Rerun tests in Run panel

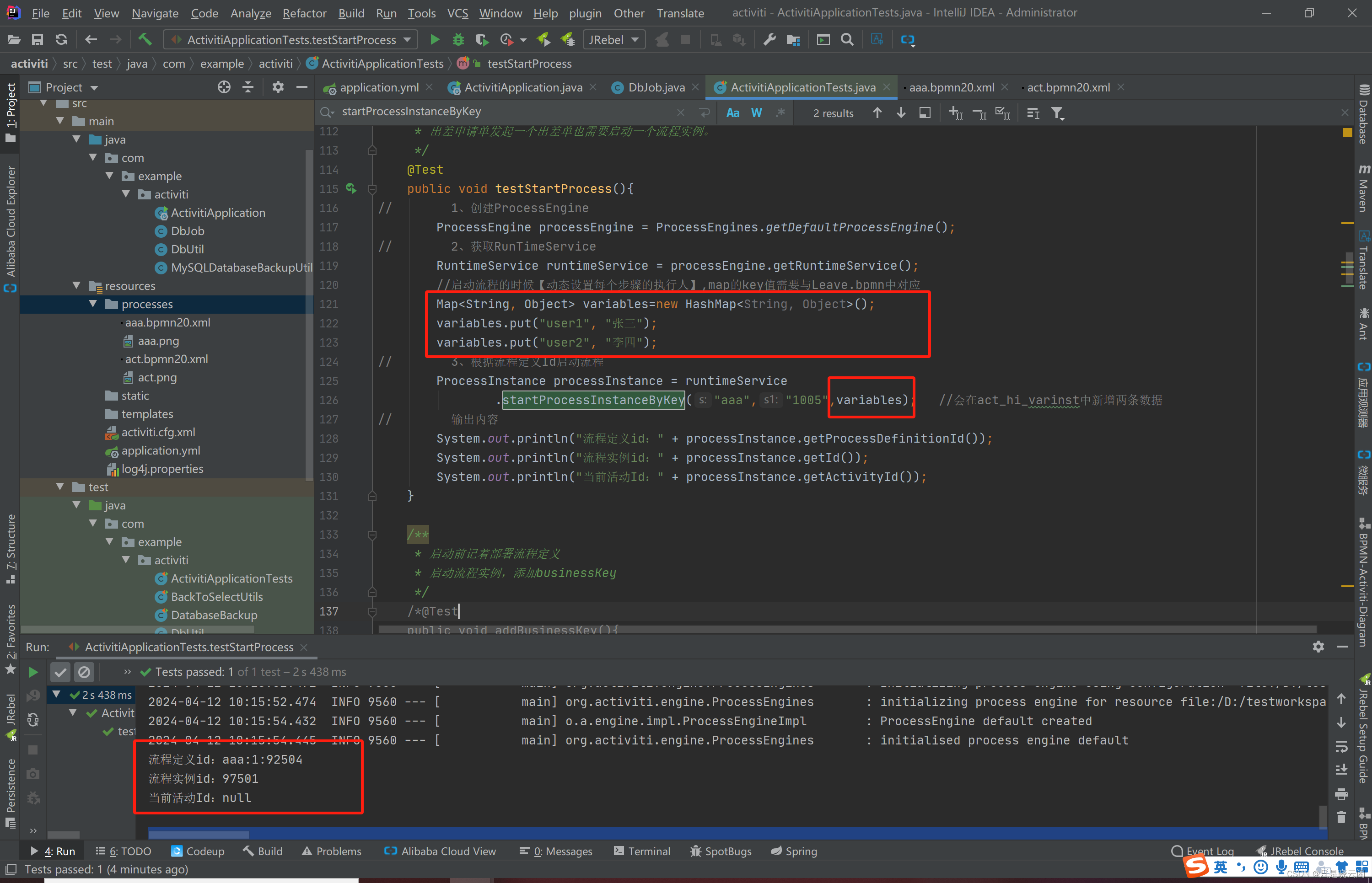tap(33, 672)
